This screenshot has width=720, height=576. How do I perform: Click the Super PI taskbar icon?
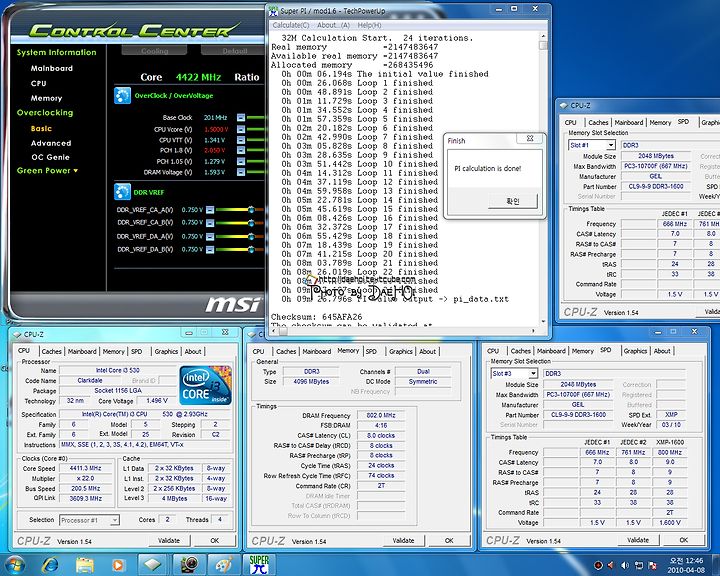pos(259,565)
